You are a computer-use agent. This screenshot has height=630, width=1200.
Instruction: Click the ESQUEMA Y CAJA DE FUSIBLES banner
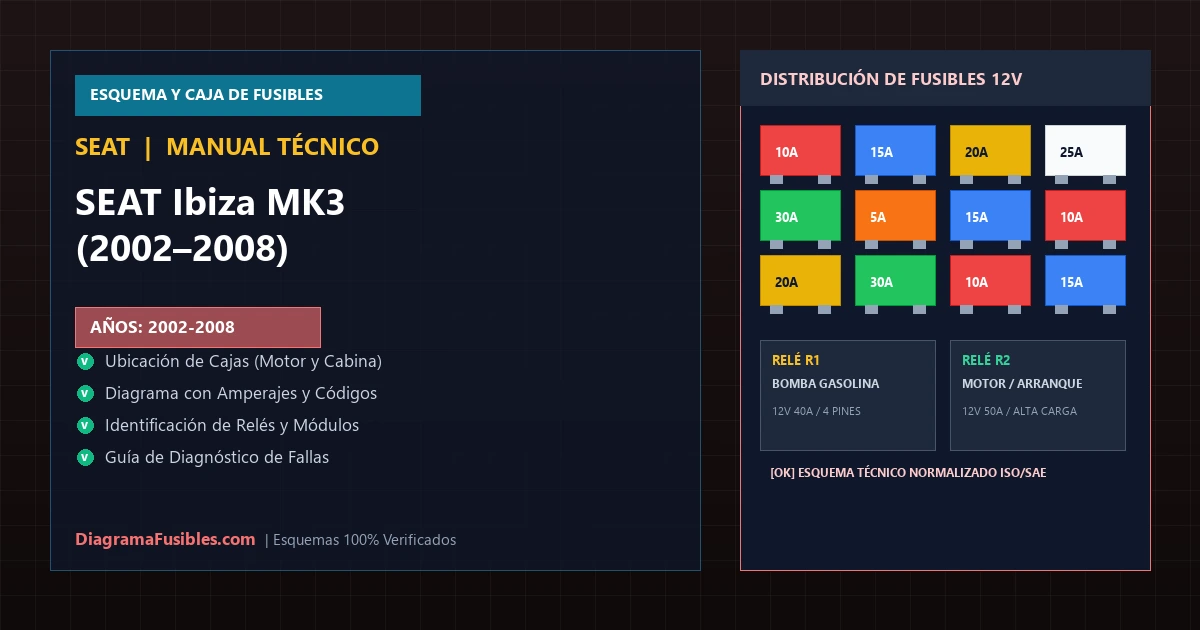(248, 95)
